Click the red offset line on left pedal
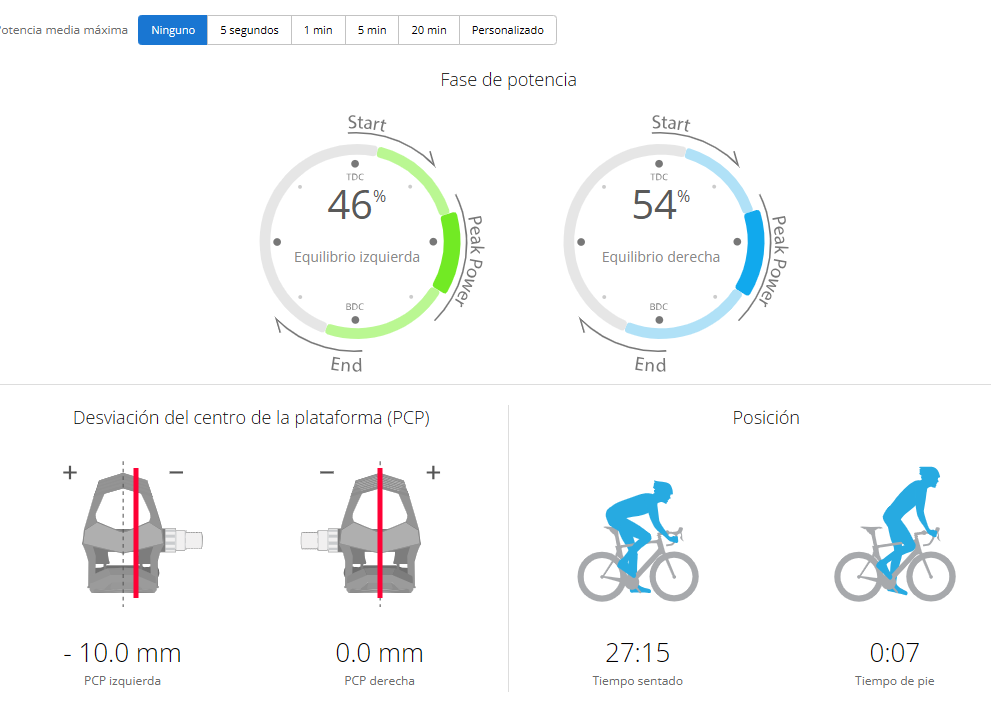Viewport: 991px width, 712px height. (x=136, y=535)
